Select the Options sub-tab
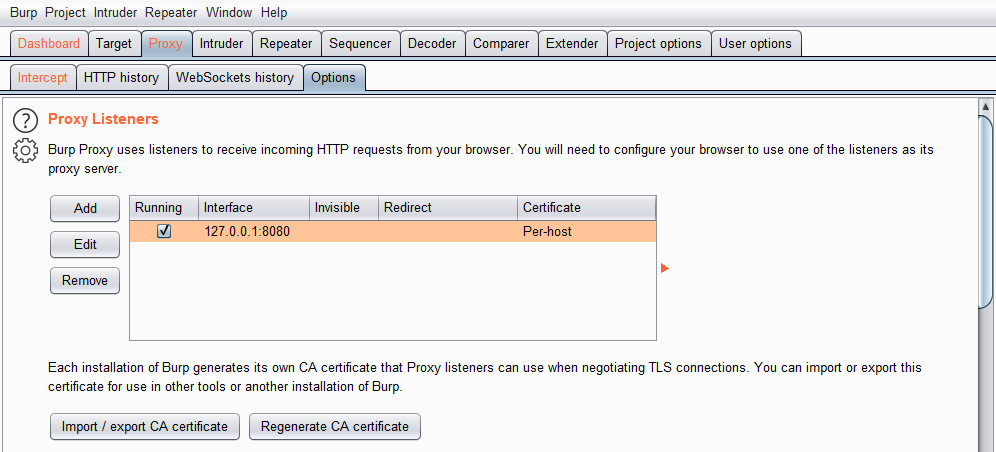The image size is (996, 452). point(333,77)
